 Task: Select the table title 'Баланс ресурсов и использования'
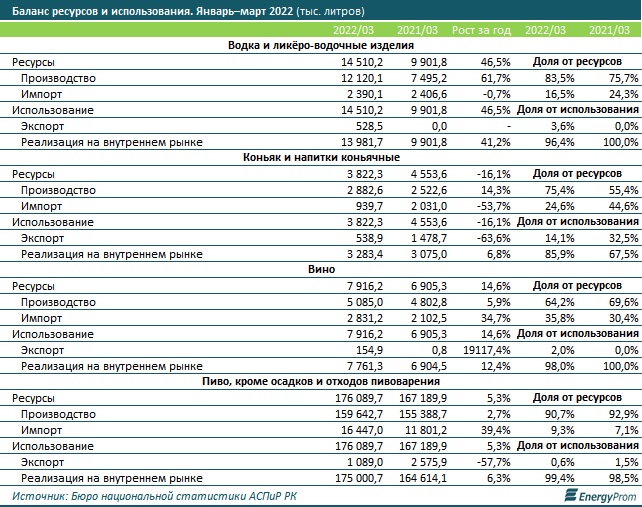101,11
